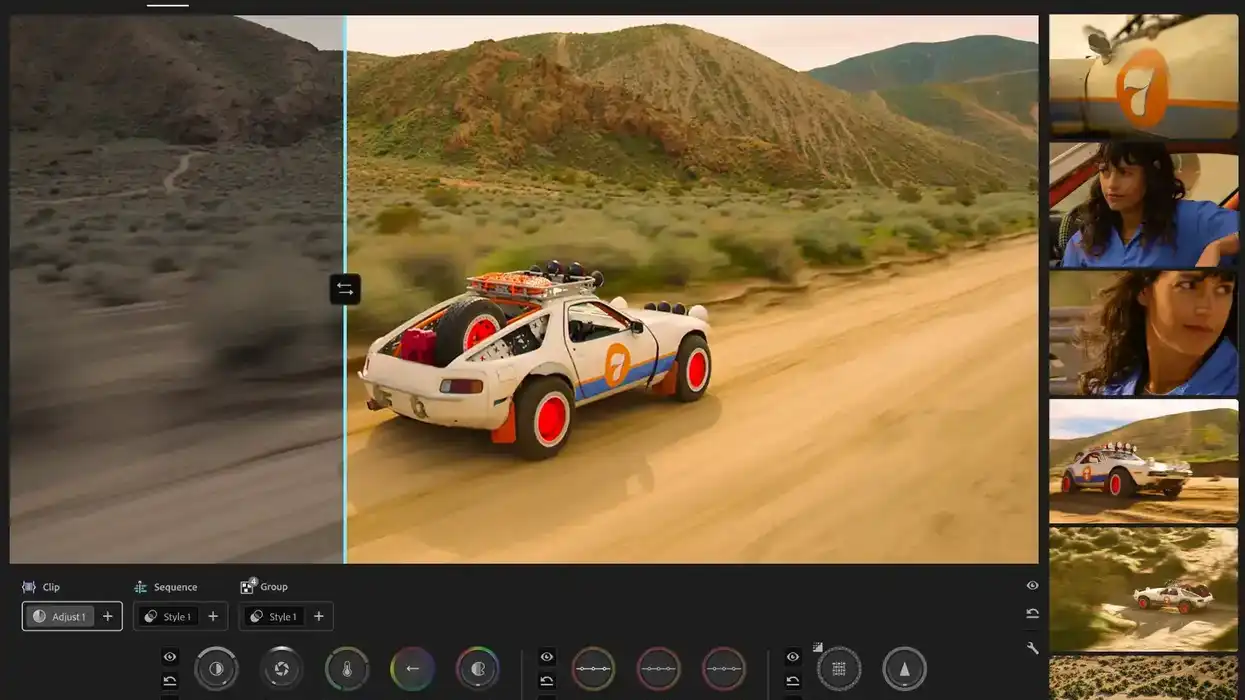Image resolution: width=1245 pixels, height=700 pixels.
Task: Click the style icon inside Group Style 1
Action: pyautogui.click(x=256, y=616)
